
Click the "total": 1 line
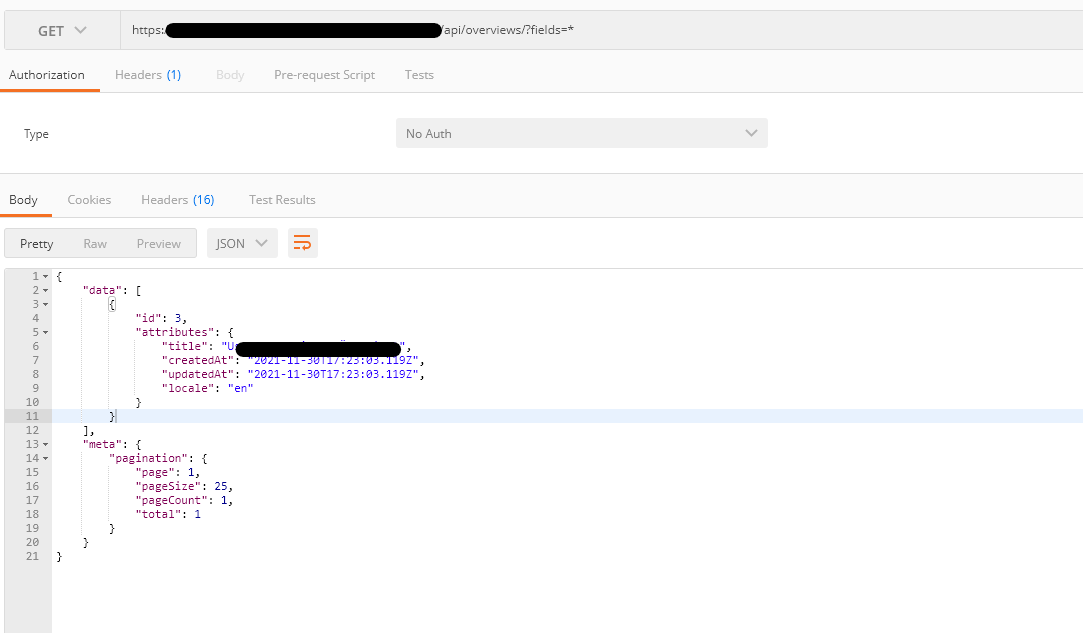tap(168, 514)
